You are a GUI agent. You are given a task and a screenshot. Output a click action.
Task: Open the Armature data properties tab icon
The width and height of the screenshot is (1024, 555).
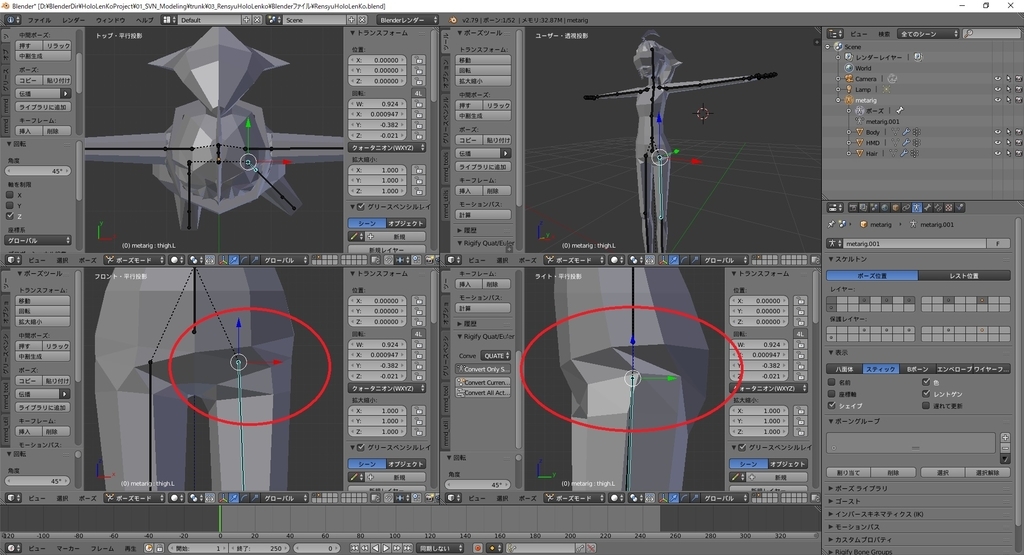pyautogui.click(x=917, y=208)
